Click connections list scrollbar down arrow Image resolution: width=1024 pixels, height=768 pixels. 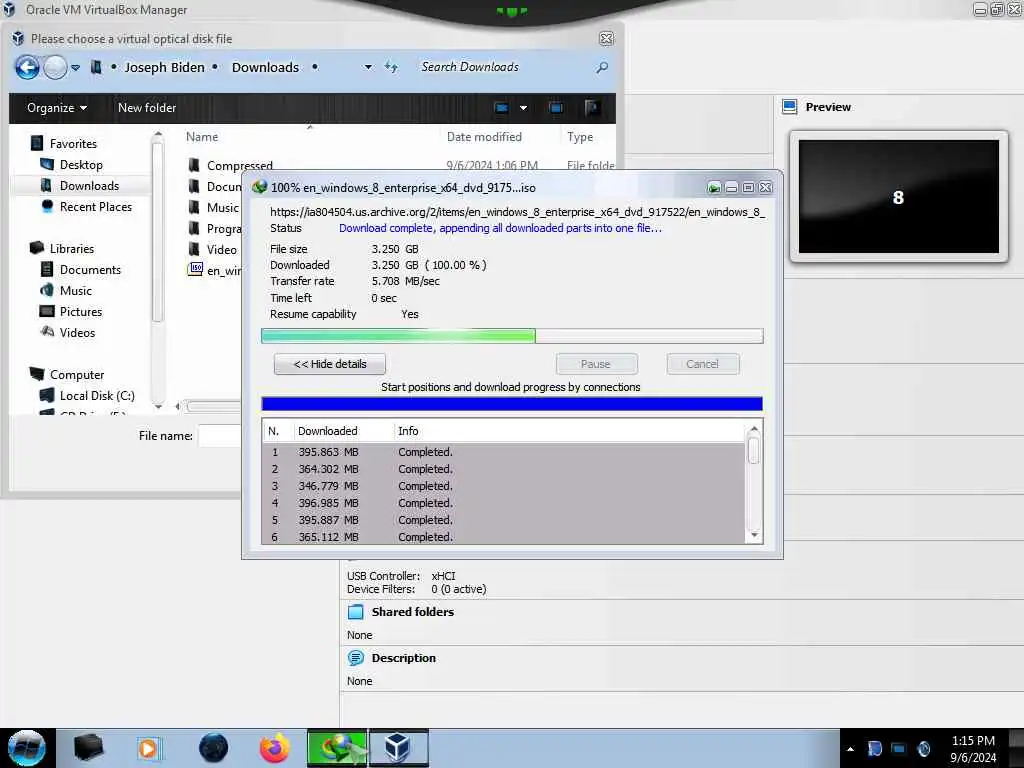click(x=754, y=536)
